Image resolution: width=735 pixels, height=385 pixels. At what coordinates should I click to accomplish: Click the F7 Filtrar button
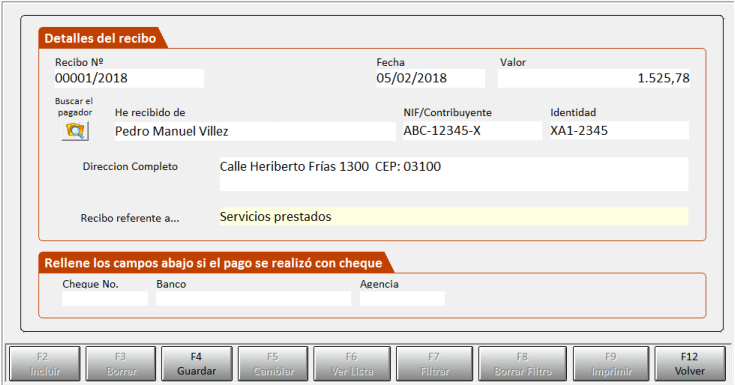coord(435,363)
